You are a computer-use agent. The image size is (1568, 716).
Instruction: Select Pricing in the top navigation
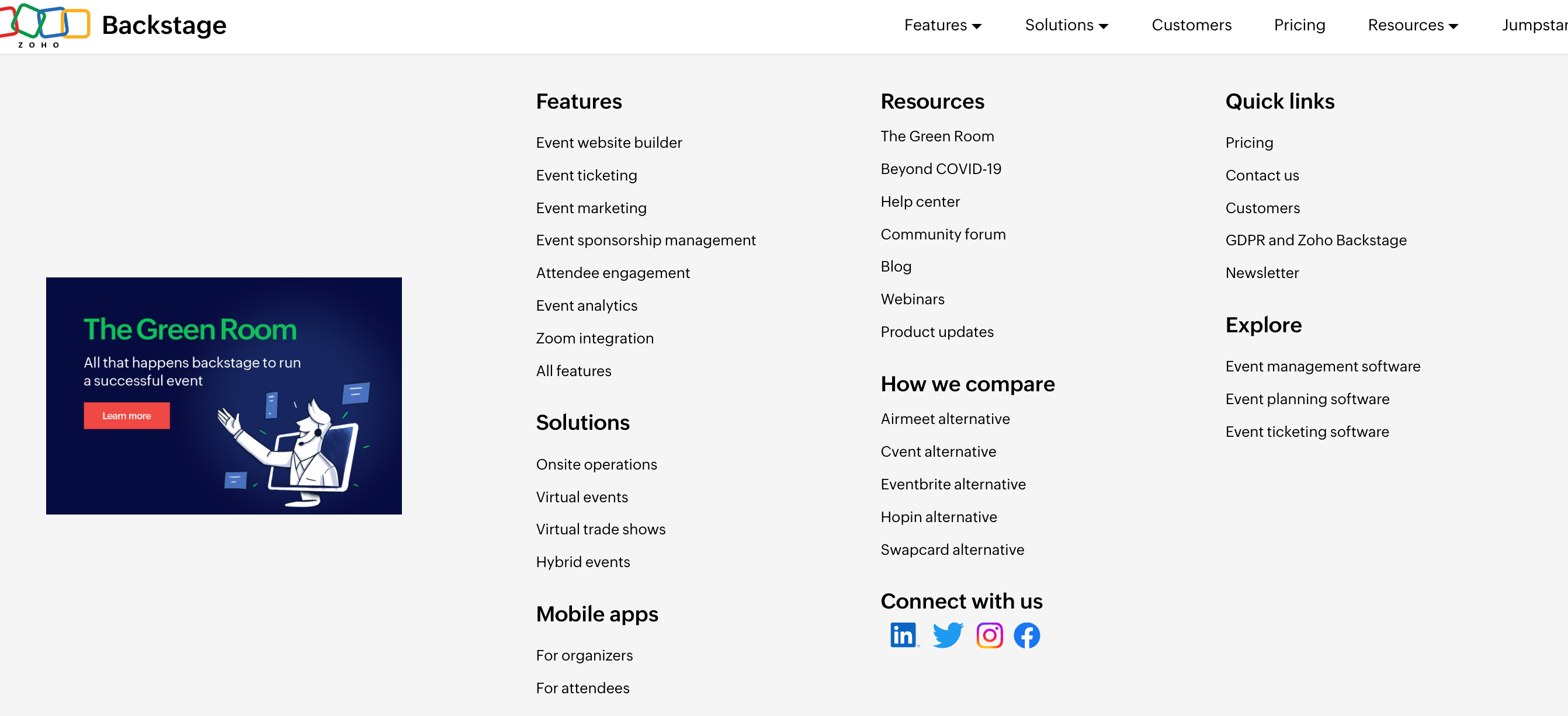pyautogui.click(x=1300, y=25)
